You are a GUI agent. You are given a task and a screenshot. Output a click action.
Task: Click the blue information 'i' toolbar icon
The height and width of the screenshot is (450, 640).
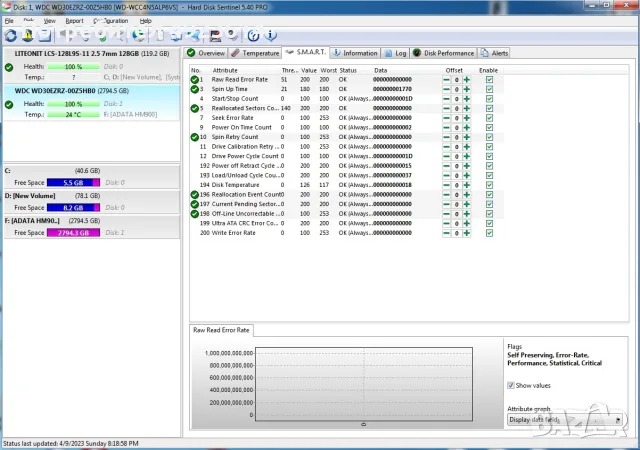271,36
